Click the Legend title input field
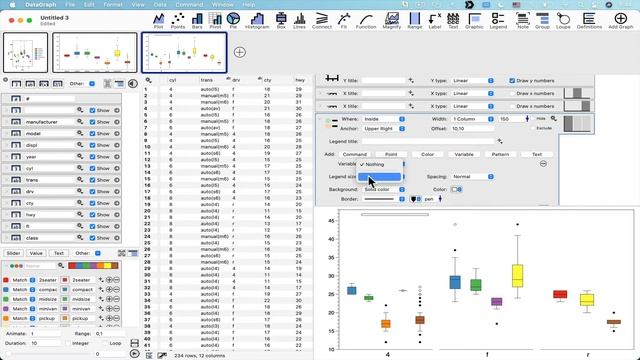 [x=428, y=141]
